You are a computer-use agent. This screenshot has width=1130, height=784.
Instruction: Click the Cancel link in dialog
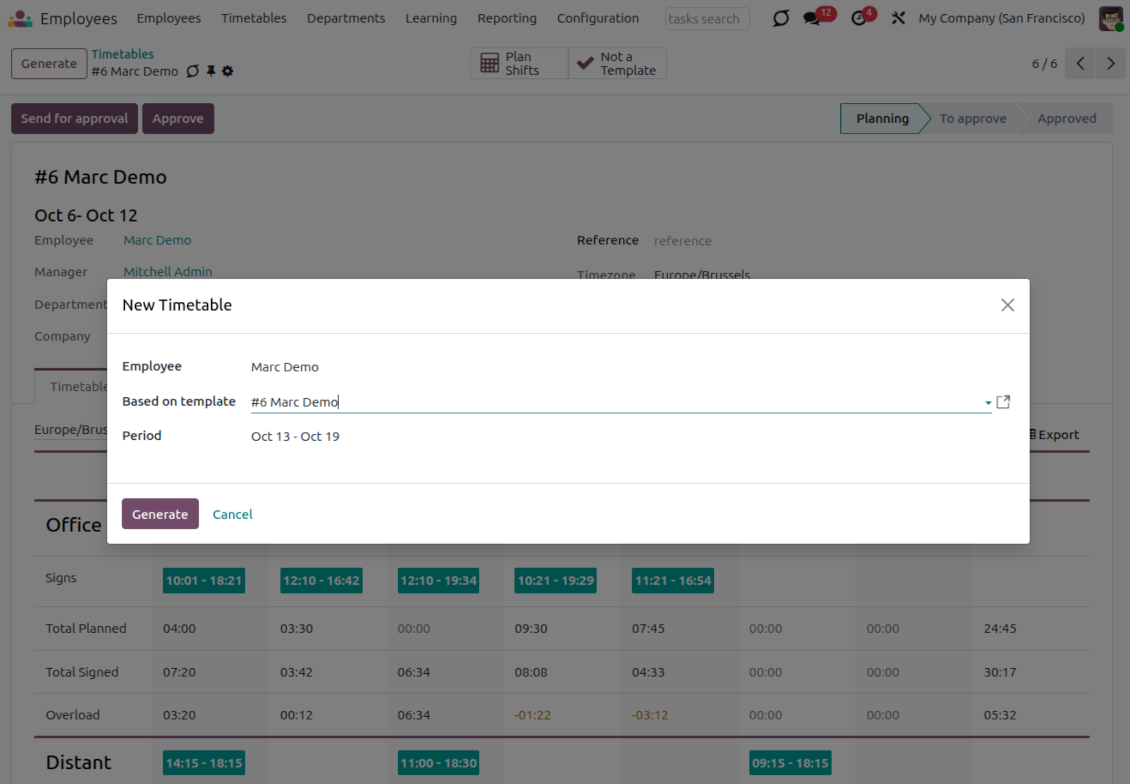click(x=232, y=514)
